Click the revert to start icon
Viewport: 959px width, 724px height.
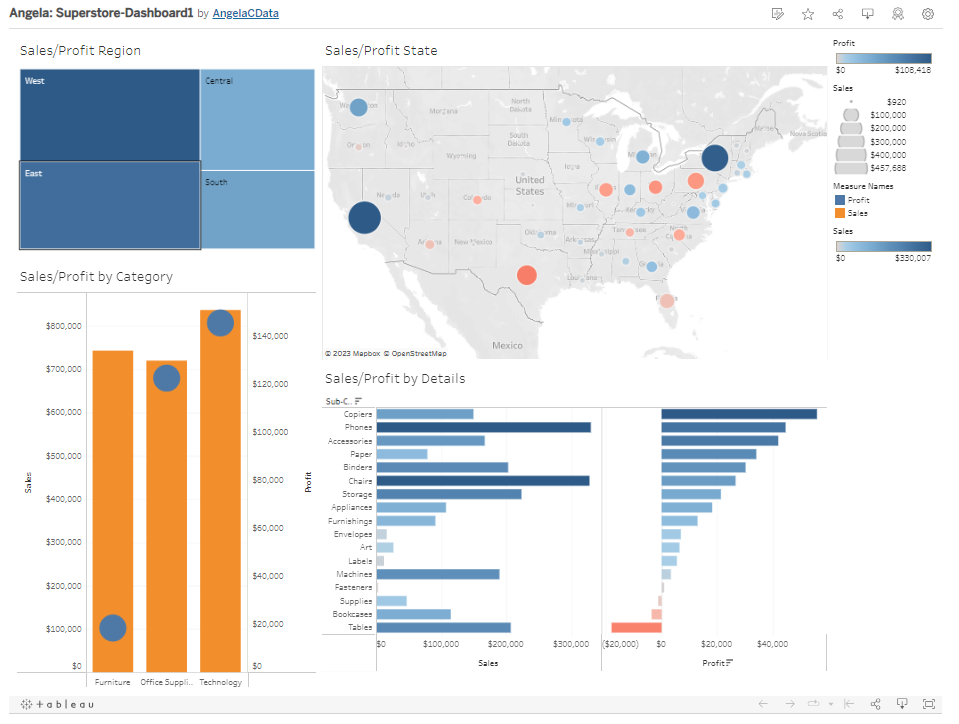pyautogui.click(x=849, y=704)
